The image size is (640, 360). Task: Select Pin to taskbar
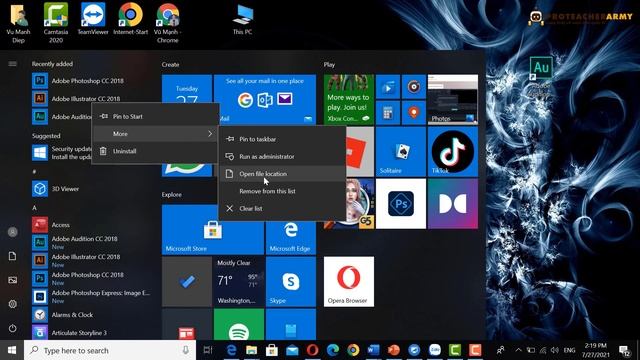click(282, 139)
